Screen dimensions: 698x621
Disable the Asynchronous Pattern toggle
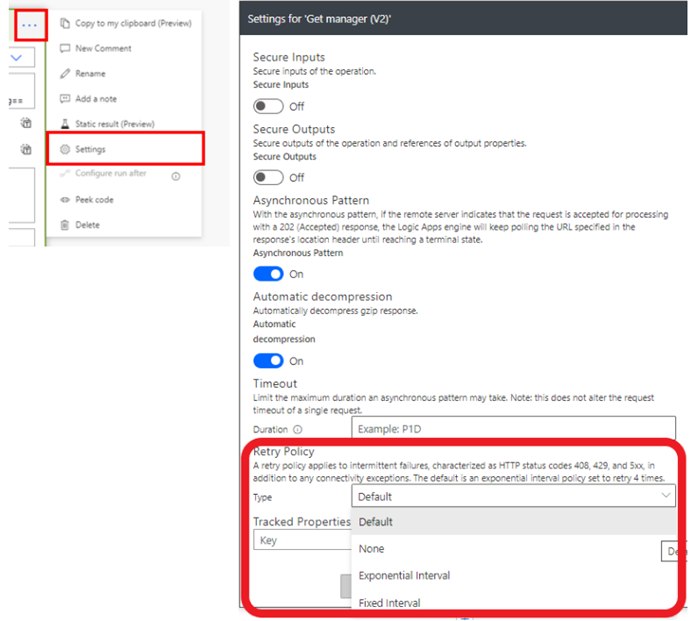(x=268, y=273)
